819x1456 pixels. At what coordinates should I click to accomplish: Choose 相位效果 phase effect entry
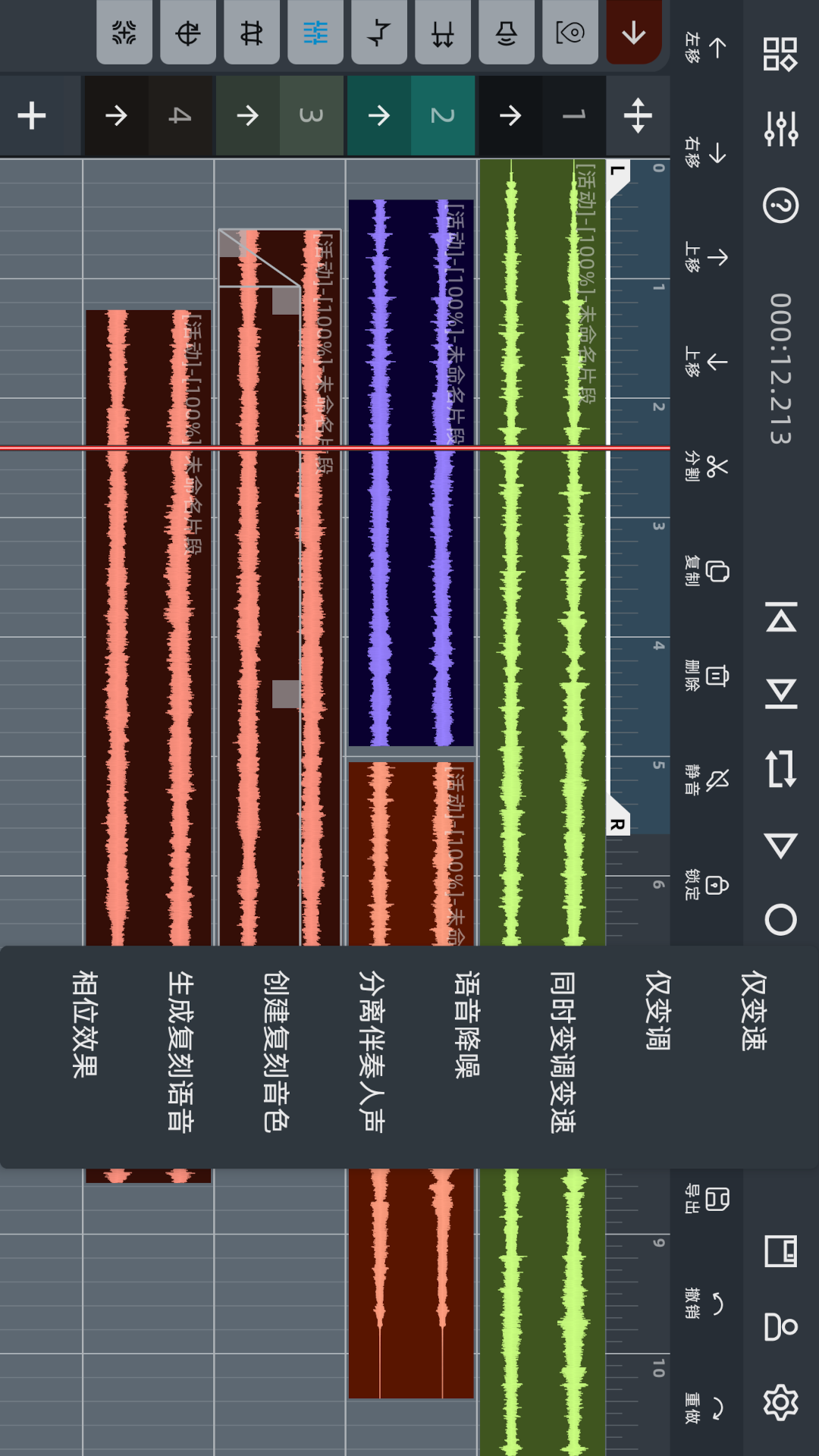click(x=84, y=1025)
